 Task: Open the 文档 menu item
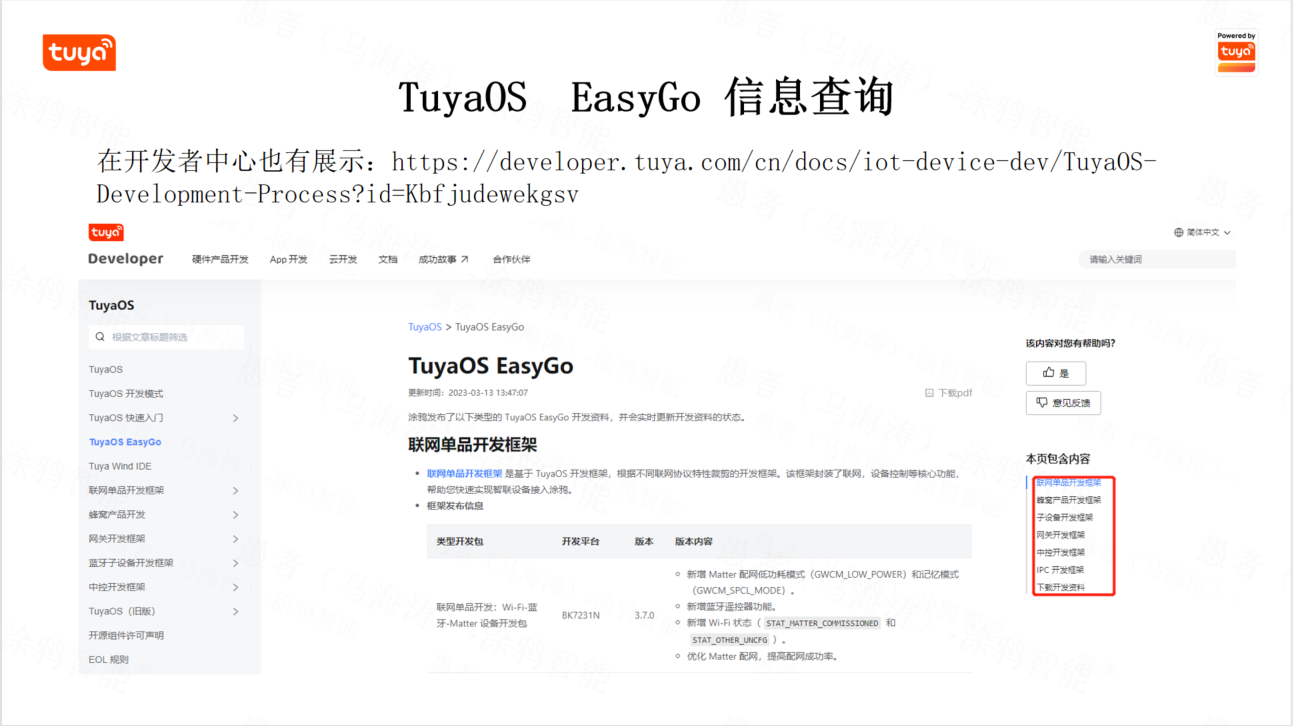point(388,259)
